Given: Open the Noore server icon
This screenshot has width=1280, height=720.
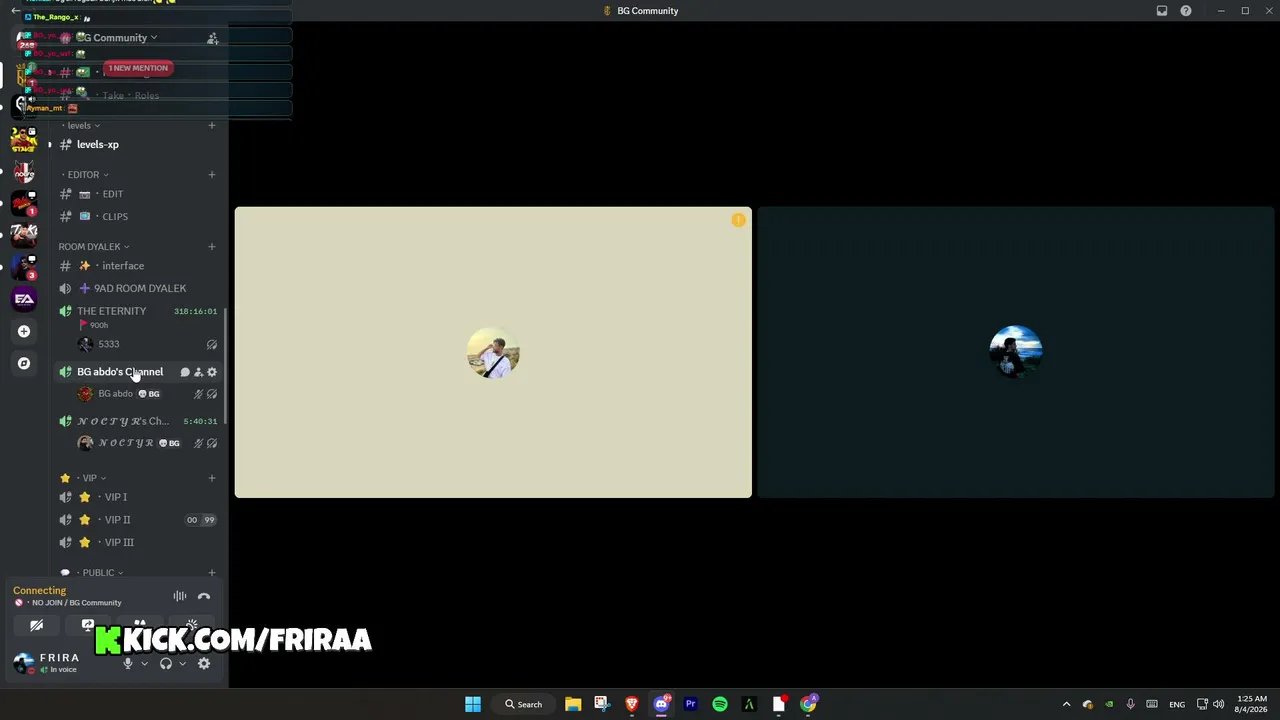Looking at the screenshot, I should click(24, 172).
